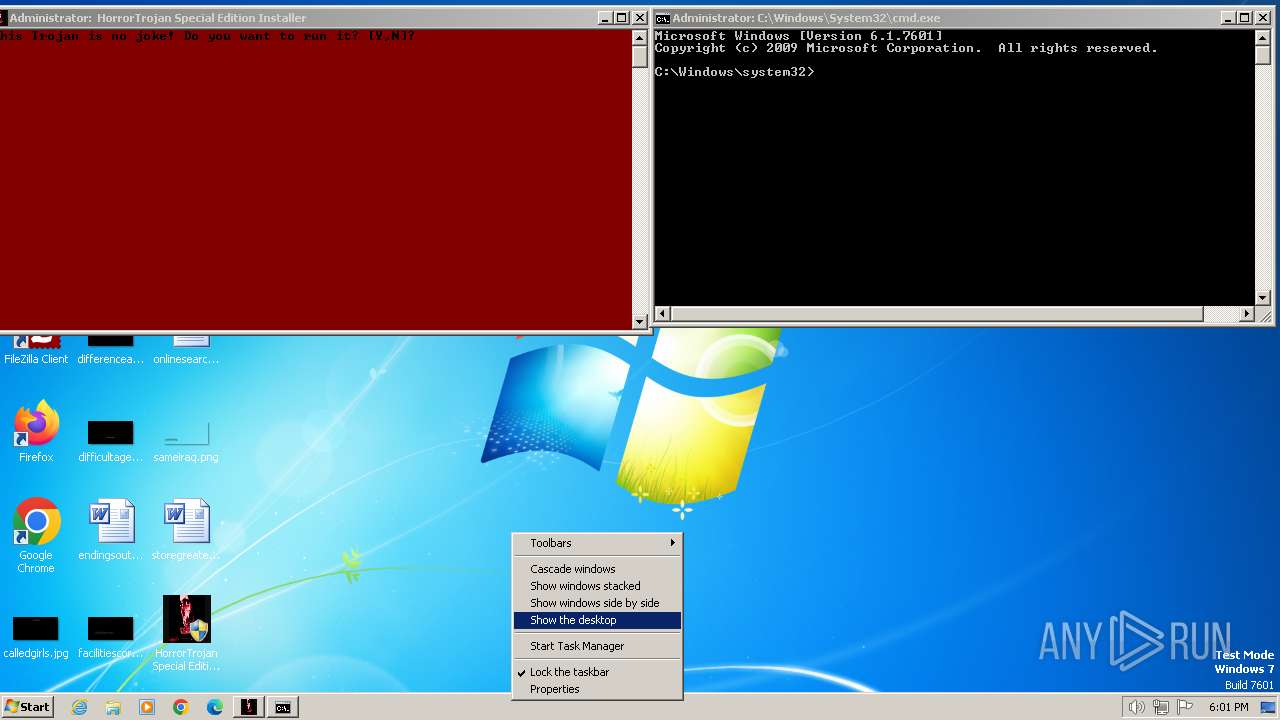Launch Microsoft Edge from the taskbar
The width and height of the screenshot is (1280, 720).
click(215, 707)
